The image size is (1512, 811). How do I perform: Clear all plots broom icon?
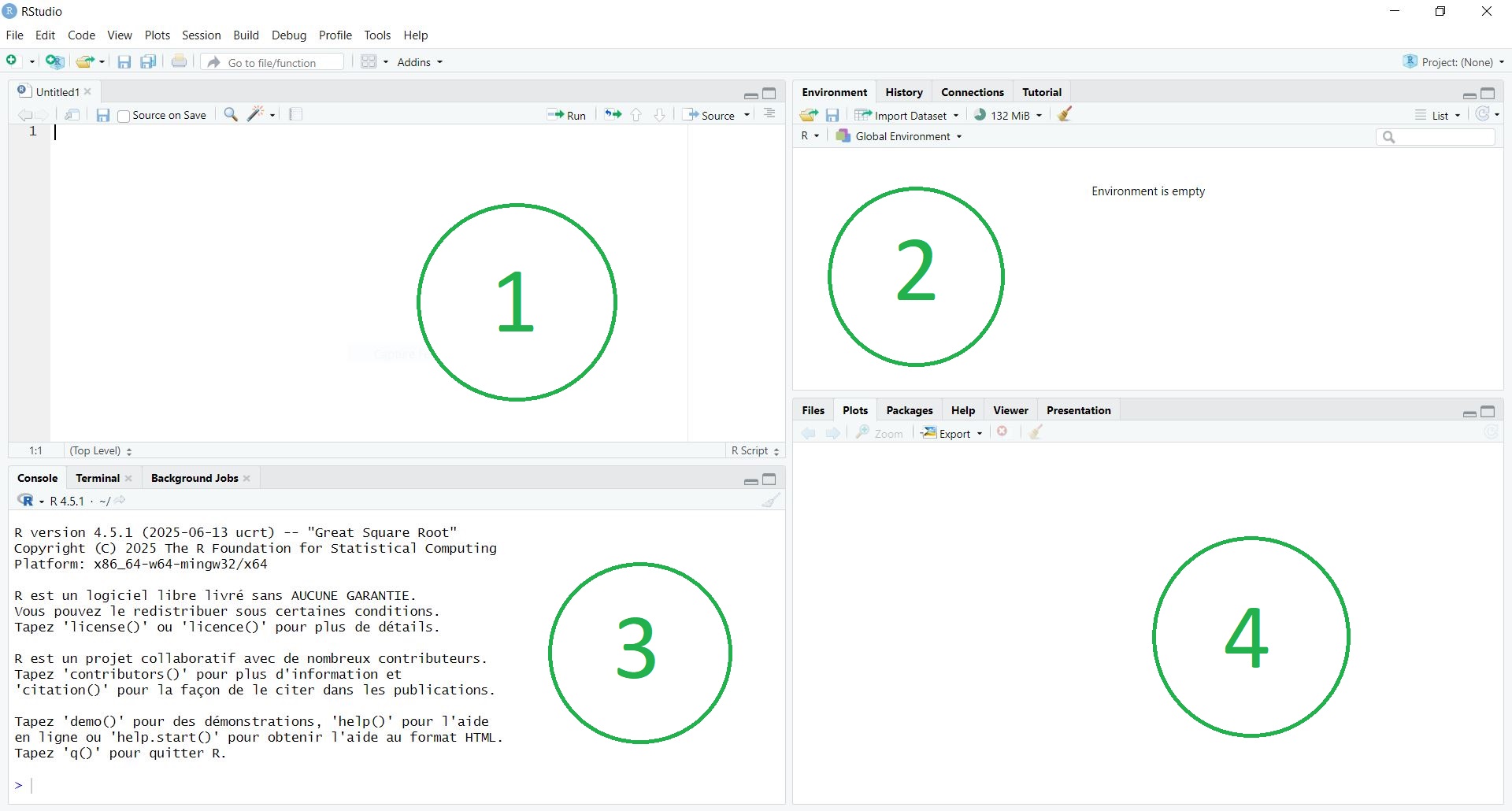pyautogui.click(x=1036, y=432)
